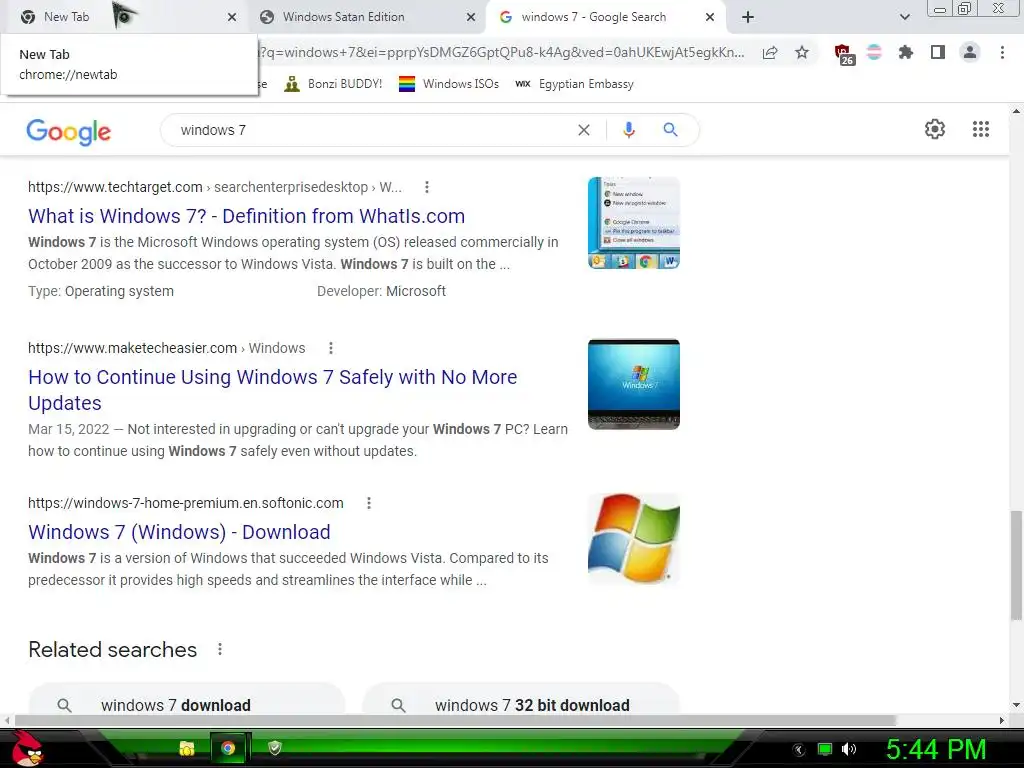
Task: Toggle the Chrome side panel
Action: (x=938, y=52)
